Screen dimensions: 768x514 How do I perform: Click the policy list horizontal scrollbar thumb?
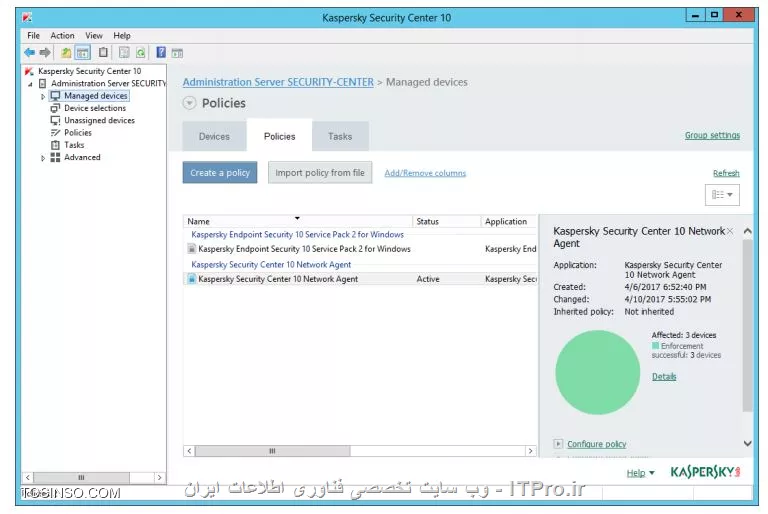coord(272,451)
